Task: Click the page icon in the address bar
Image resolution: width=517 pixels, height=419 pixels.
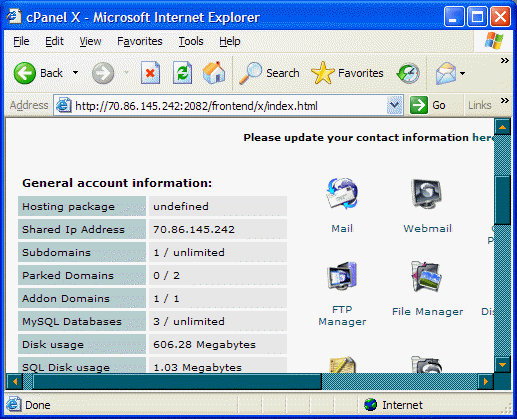Action: pyautogui.click(x=63, y=106)
